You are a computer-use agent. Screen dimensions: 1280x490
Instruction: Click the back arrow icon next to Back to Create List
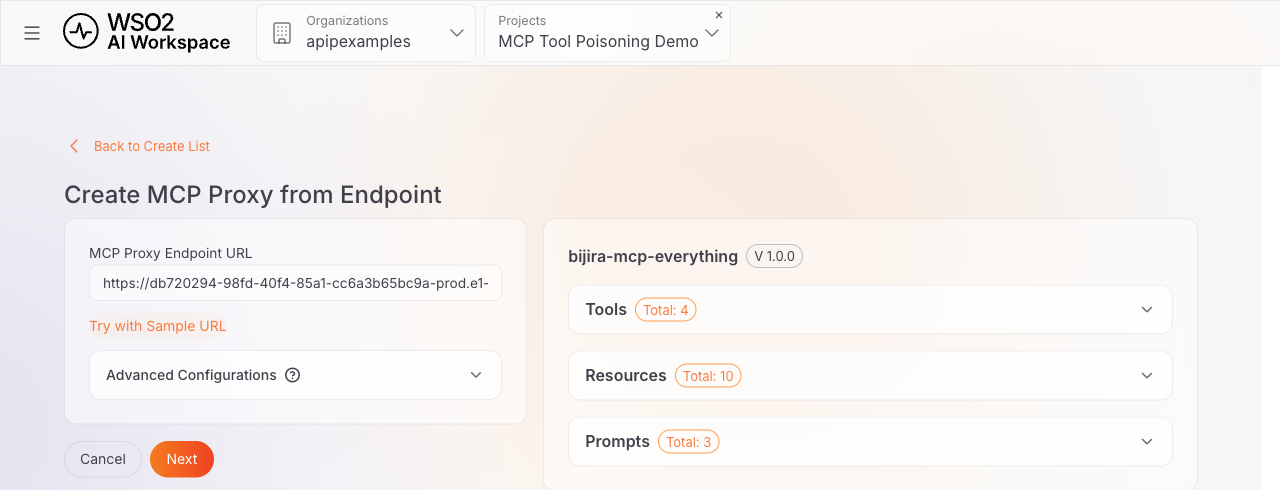coord(74,146)
